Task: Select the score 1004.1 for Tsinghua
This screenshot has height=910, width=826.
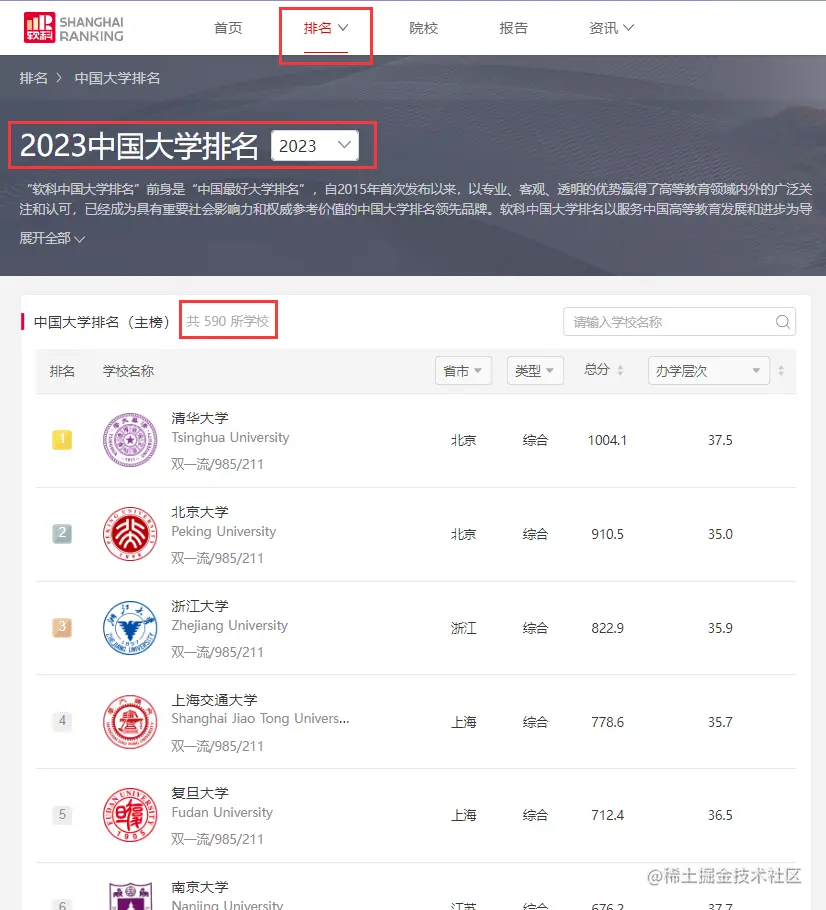Action: click(x=607, y=440)
